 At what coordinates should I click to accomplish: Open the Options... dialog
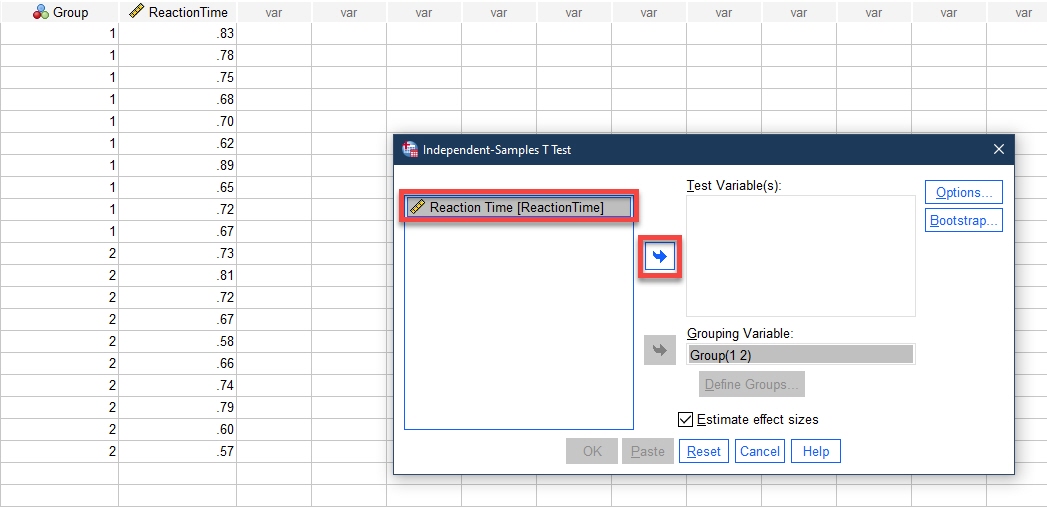[x=964, y=192]
